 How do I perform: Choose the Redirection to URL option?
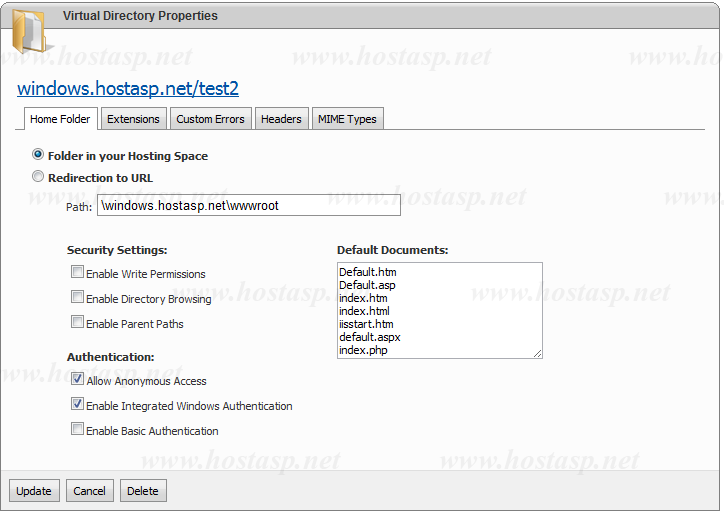tap(39, 177)
